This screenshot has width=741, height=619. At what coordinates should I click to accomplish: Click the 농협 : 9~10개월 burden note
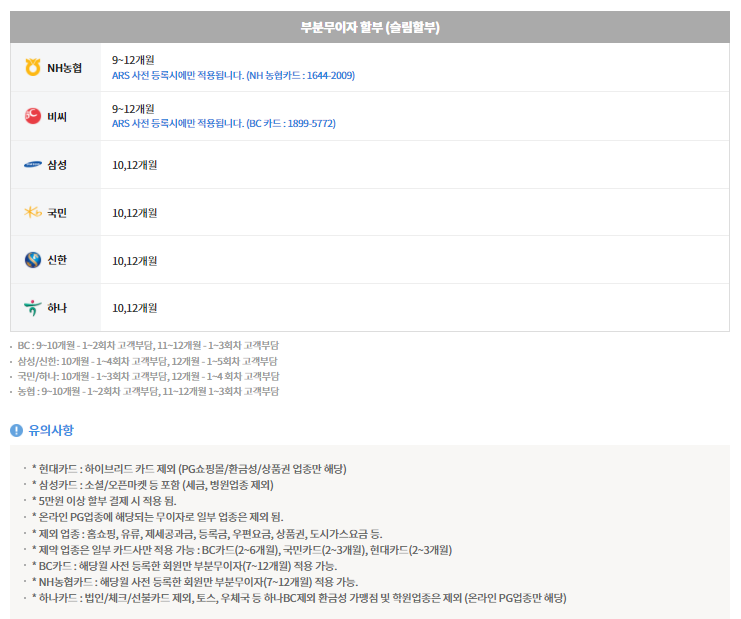point(148,392)
